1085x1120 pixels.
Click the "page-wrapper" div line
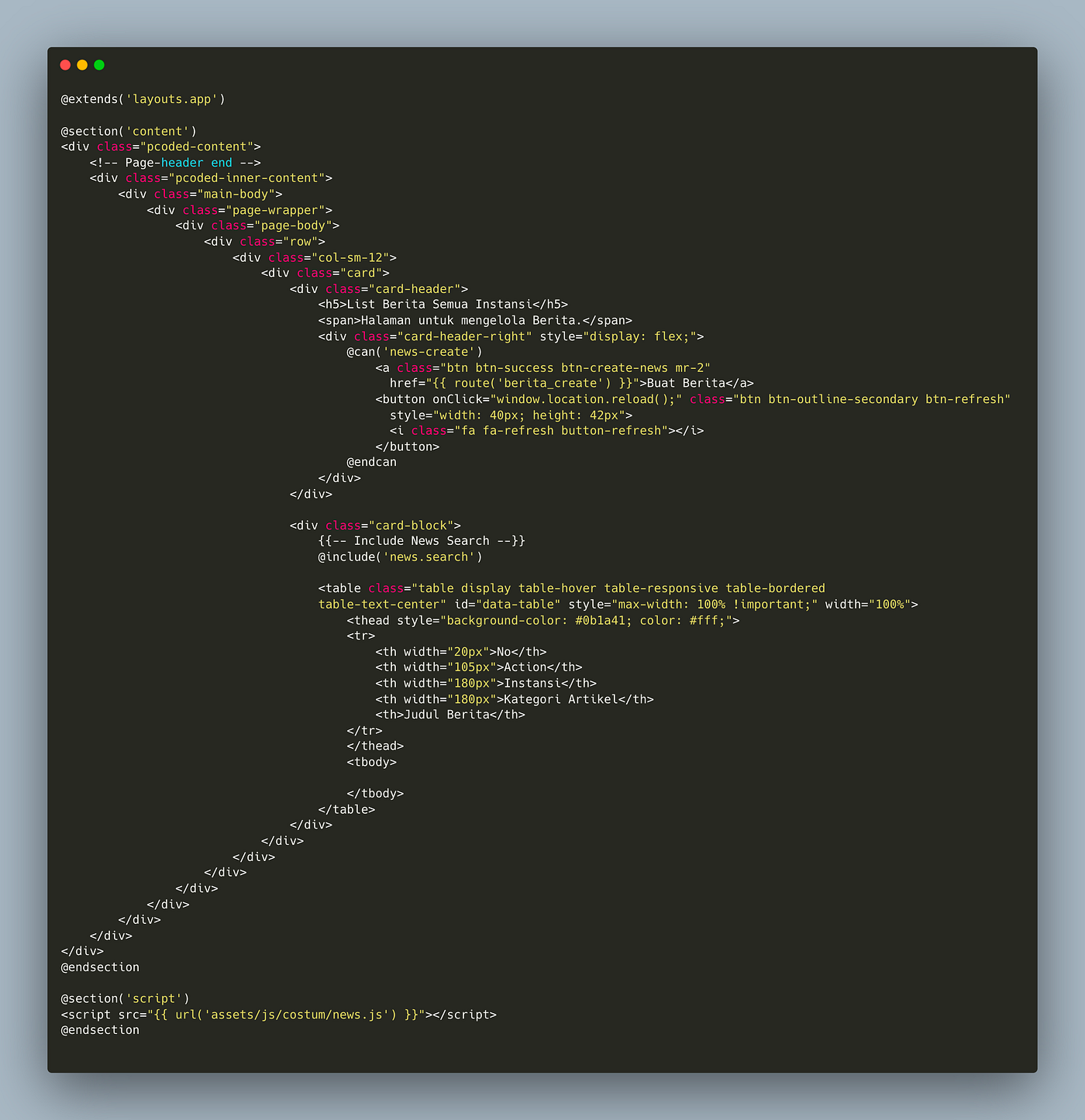tap(239, 210)
